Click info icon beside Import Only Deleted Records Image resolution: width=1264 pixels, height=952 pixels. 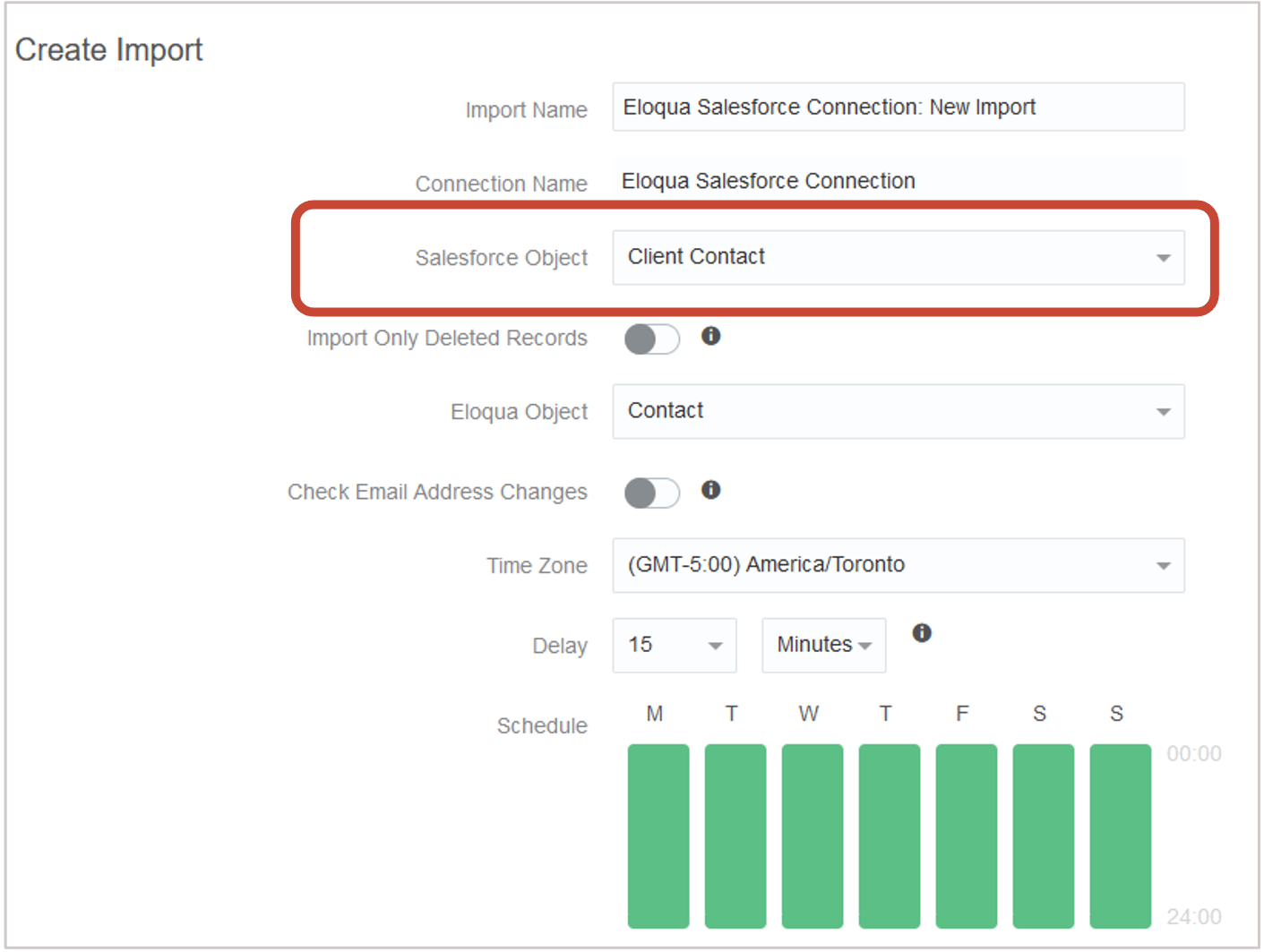point(710,336)
